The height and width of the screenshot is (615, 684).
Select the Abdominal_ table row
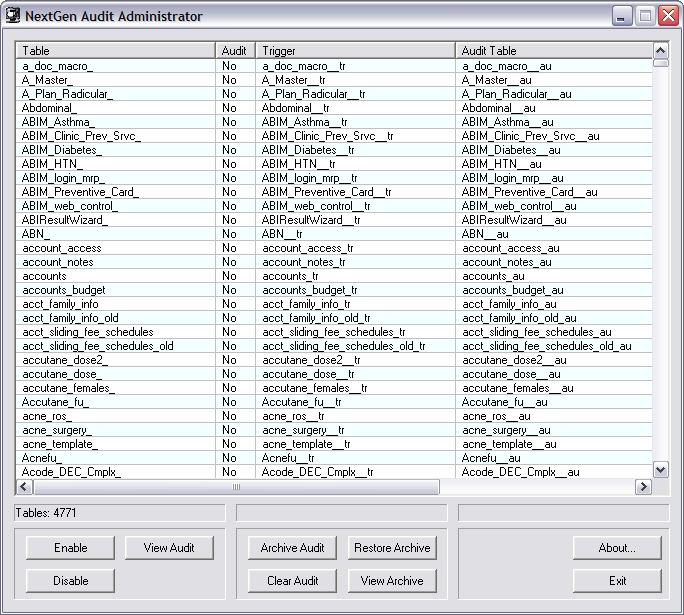(x=334, y=108)
